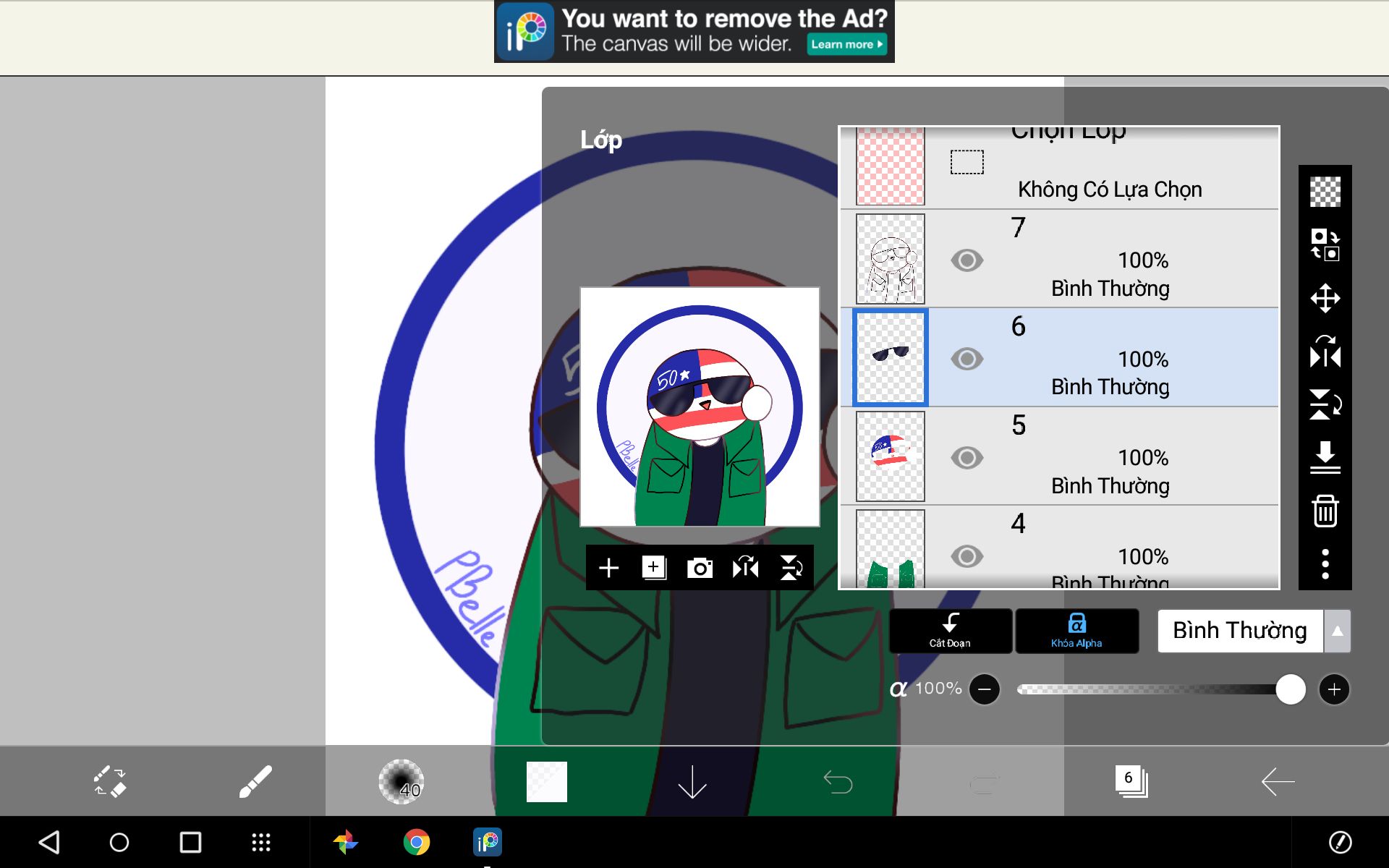Open the current color swatch
1389x868 pixels.
547,782
